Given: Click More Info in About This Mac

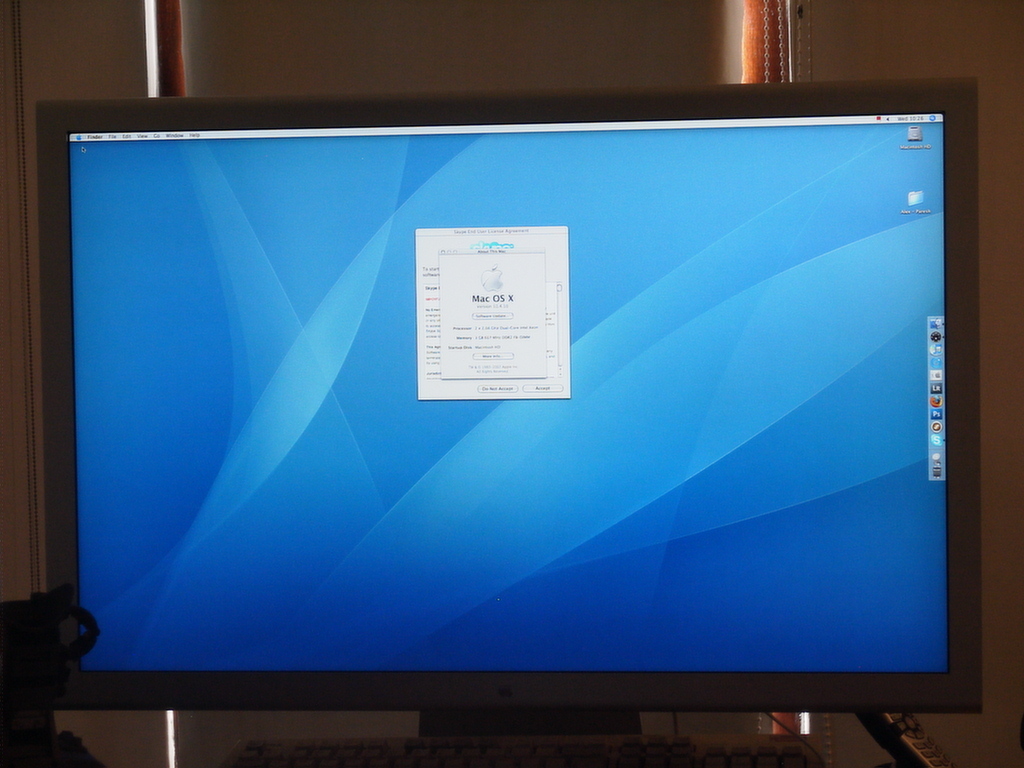Looking at the screenshot, I should (x=493, y=357).
